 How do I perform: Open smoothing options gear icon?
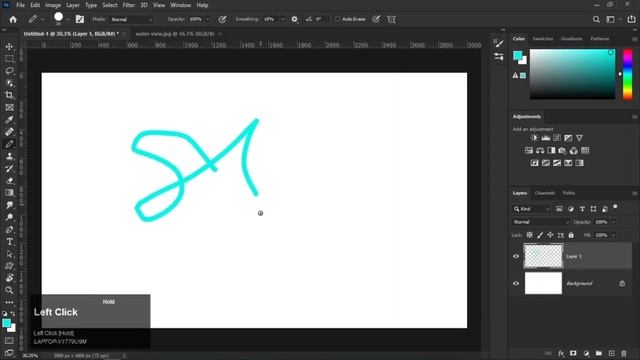click(294, 19)
